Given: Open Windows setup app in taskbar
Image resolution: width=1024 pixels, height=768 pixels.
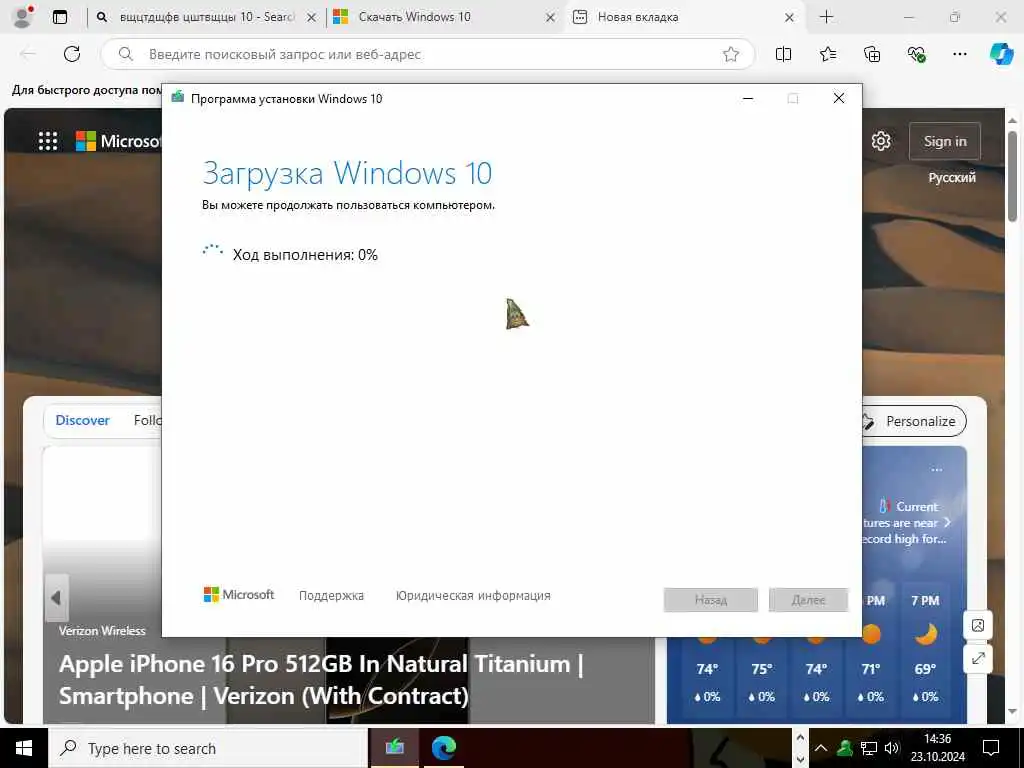Looking at the screenshot, I should [394, 748].
